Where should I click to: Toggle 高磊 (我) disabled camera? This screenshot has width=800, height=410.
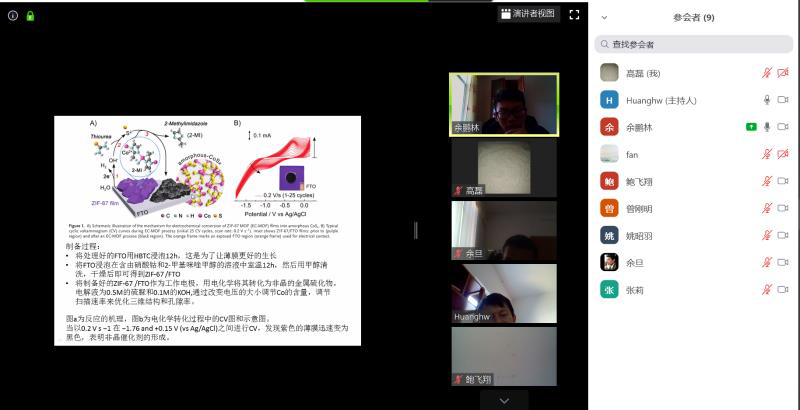[x=783, y=73]
